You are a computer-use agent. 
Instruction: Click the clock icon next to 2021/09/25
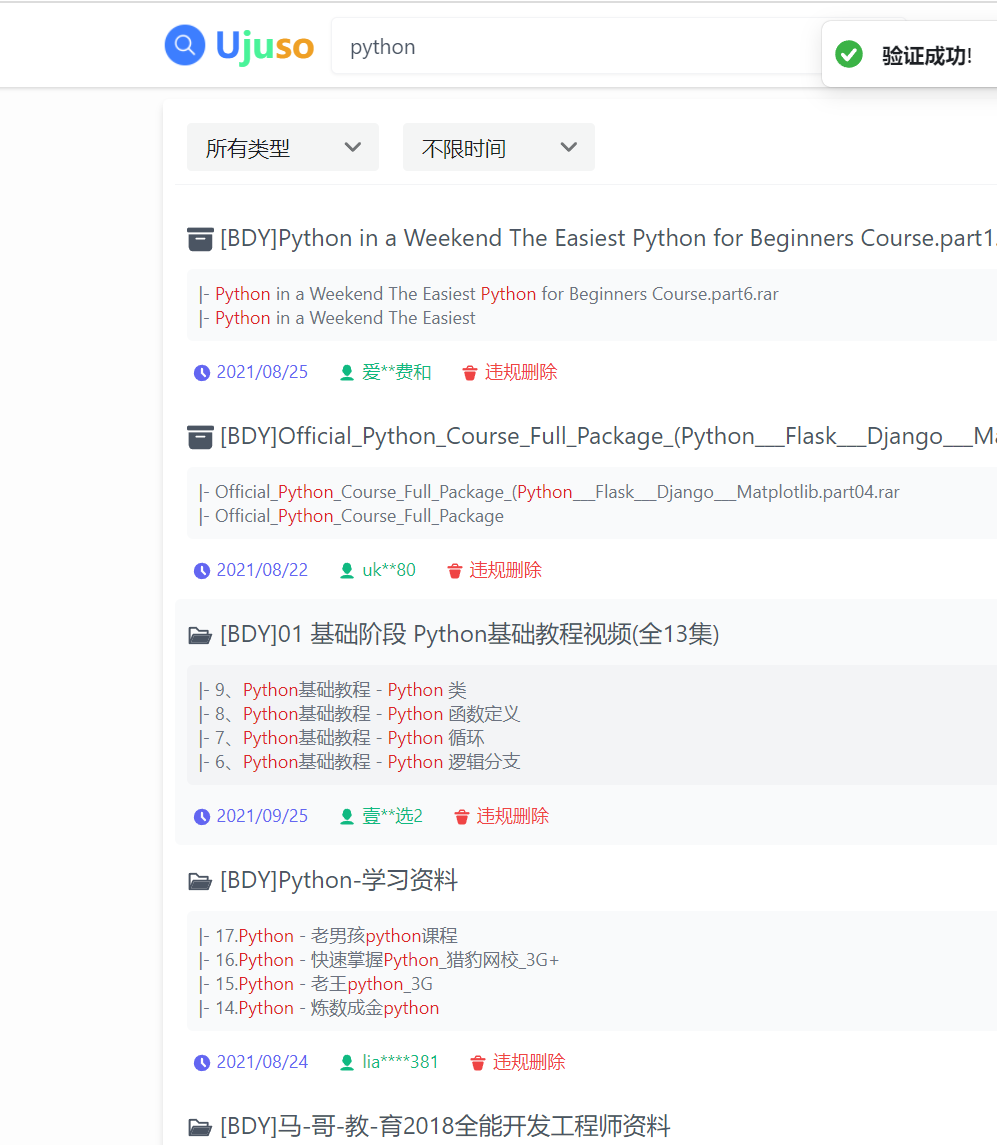[202, 817]
